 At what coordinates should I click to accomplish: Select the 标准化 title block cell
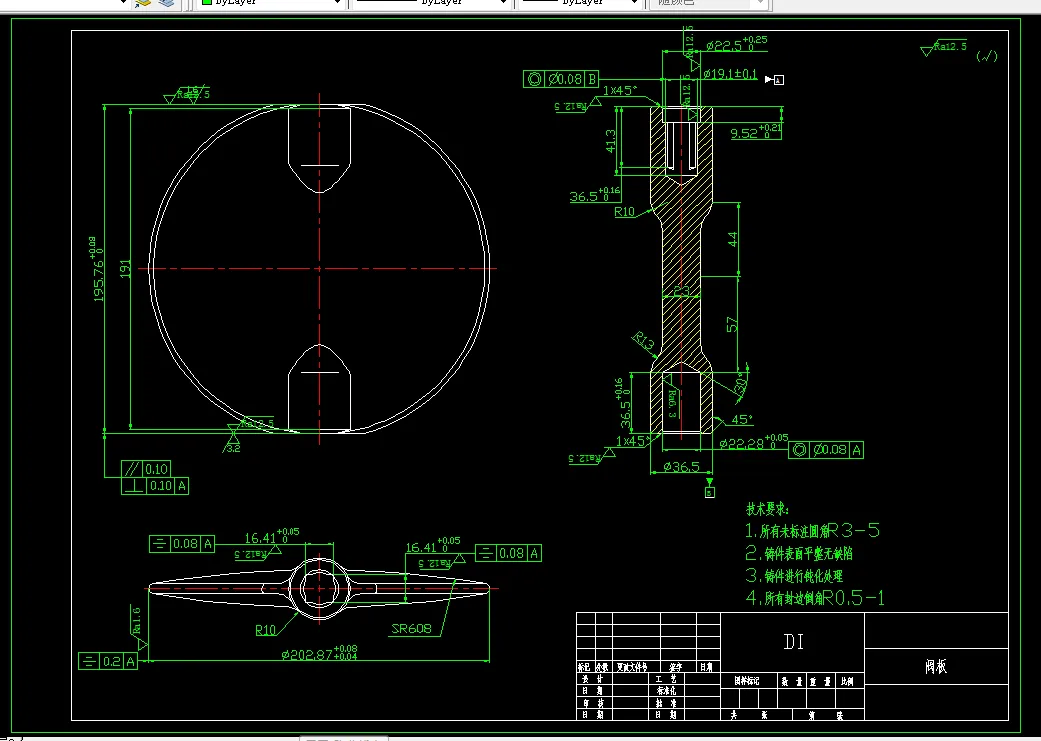pos(666,691)
